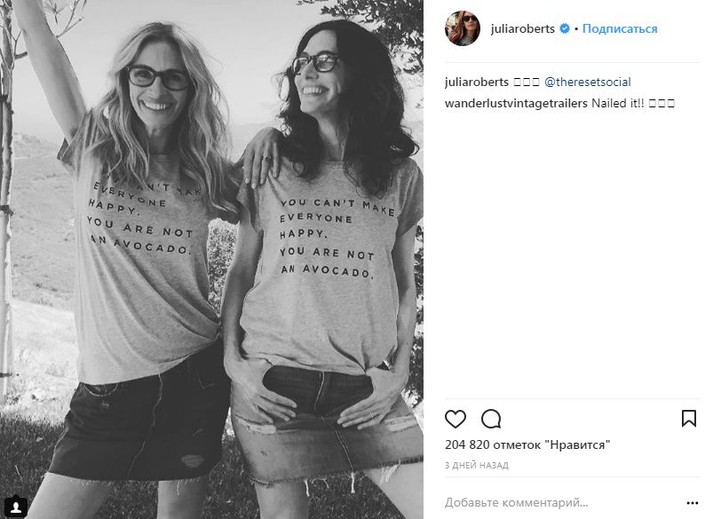Click juliaroberts name in caption
Image resolution: width=713 pixels, height=519 pixels.
[x=477, y=82]
